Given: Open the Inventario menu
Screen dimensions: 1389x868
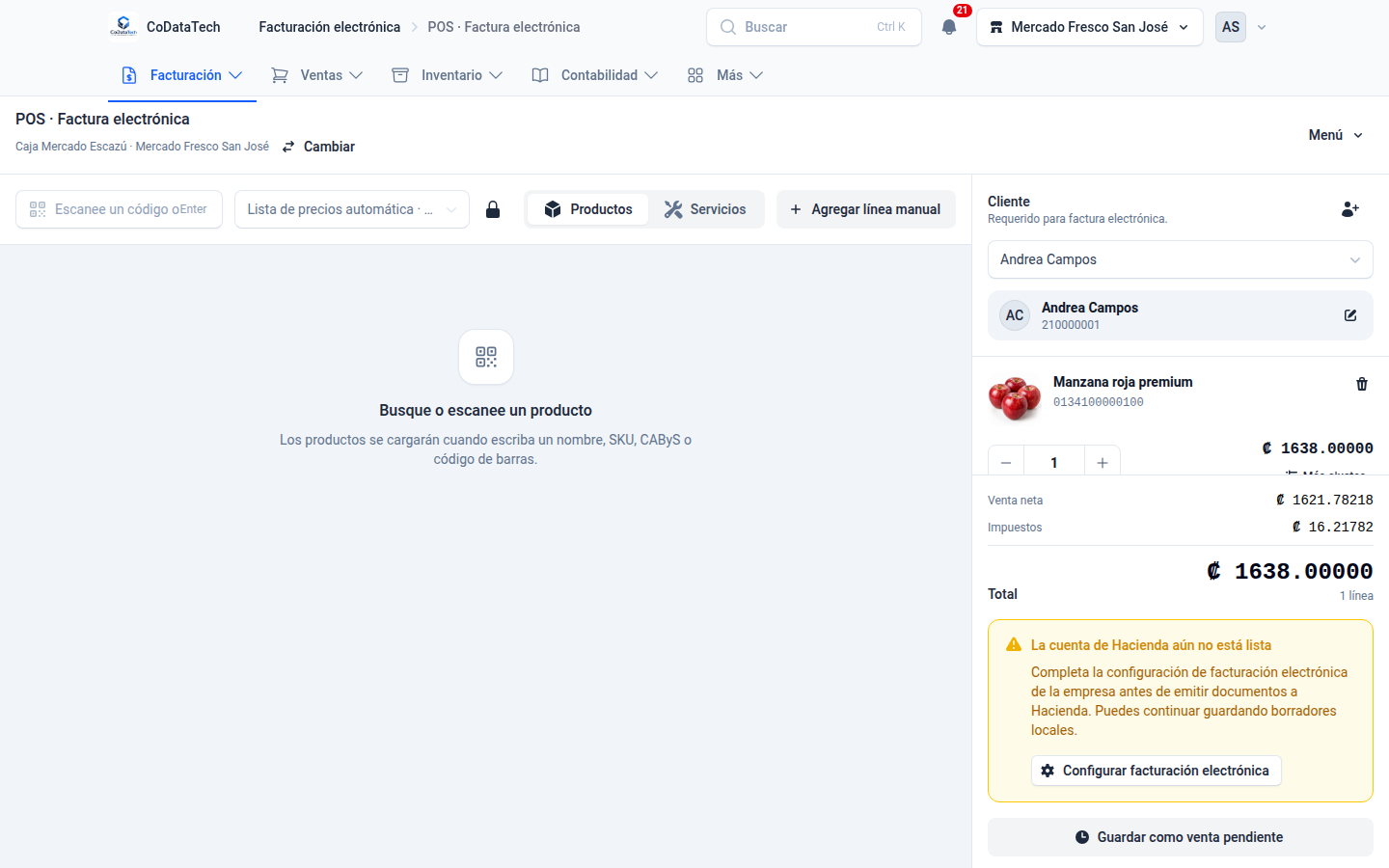Looking at the screenshot, I should coord(448,75).
